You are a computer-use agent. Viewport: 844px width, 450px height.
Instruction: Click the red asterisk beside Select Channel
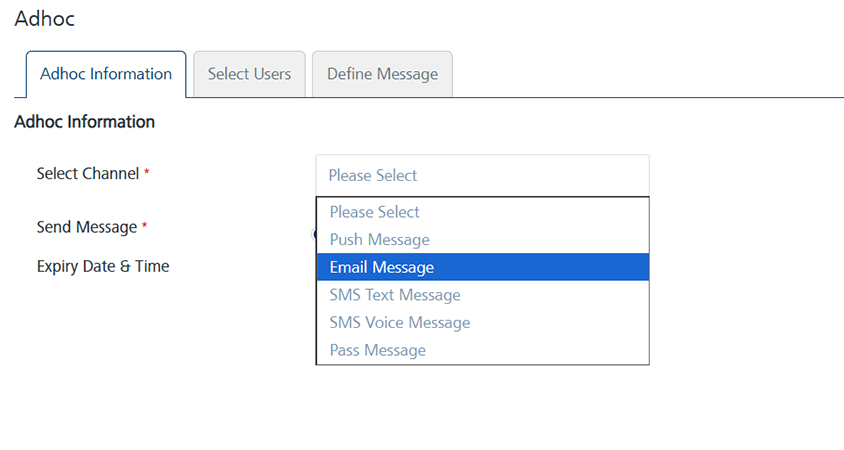click(147, 173)
